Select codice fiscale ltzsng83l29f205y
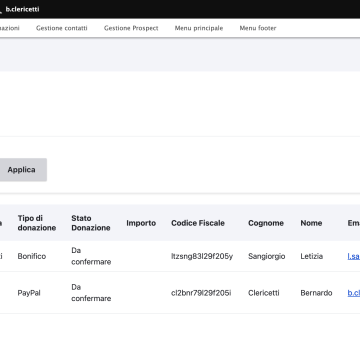Image resolution: width=360 pixels, height=360 pixels. tap(202, 256)
